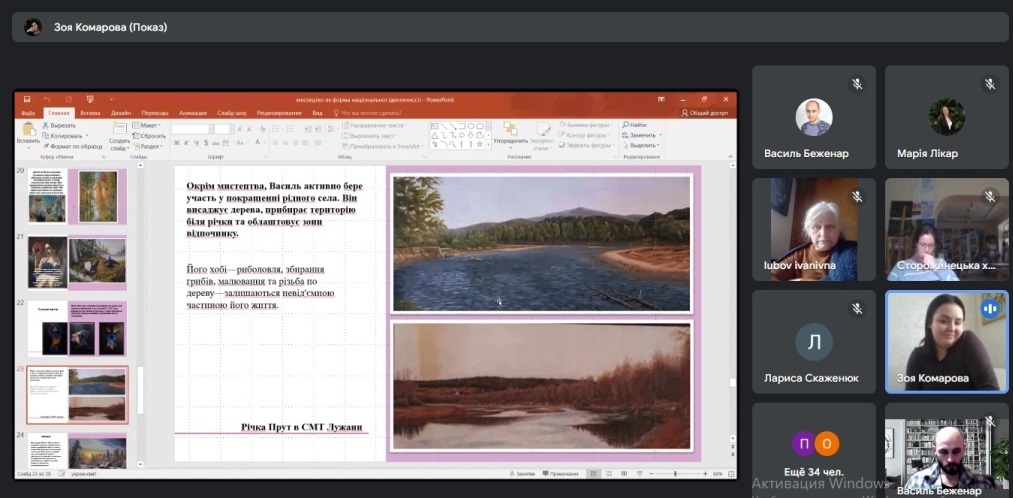Open the font name combo box

coord(191,129)
